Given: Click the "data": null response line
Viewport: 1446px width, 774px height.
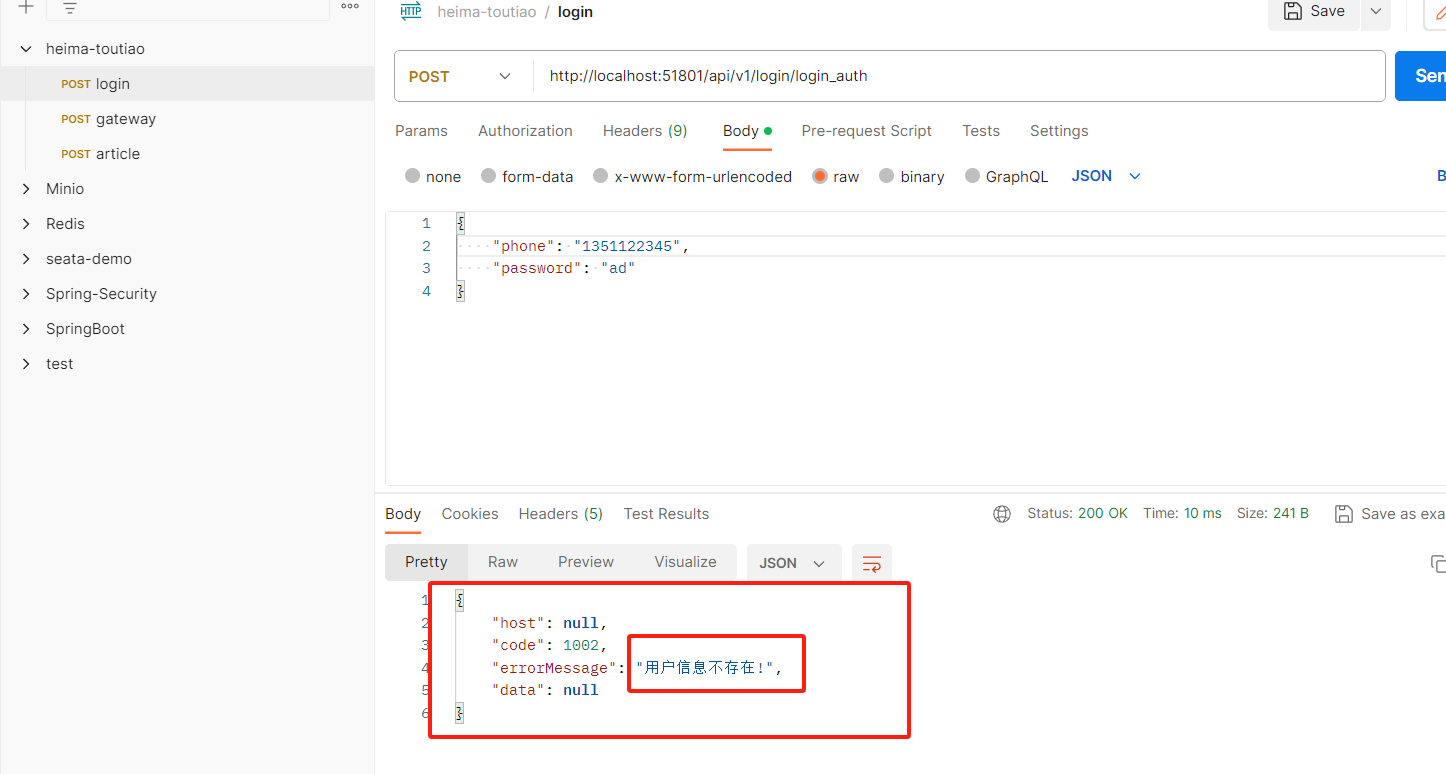Looking at the screenshot, I should (545, 690).
